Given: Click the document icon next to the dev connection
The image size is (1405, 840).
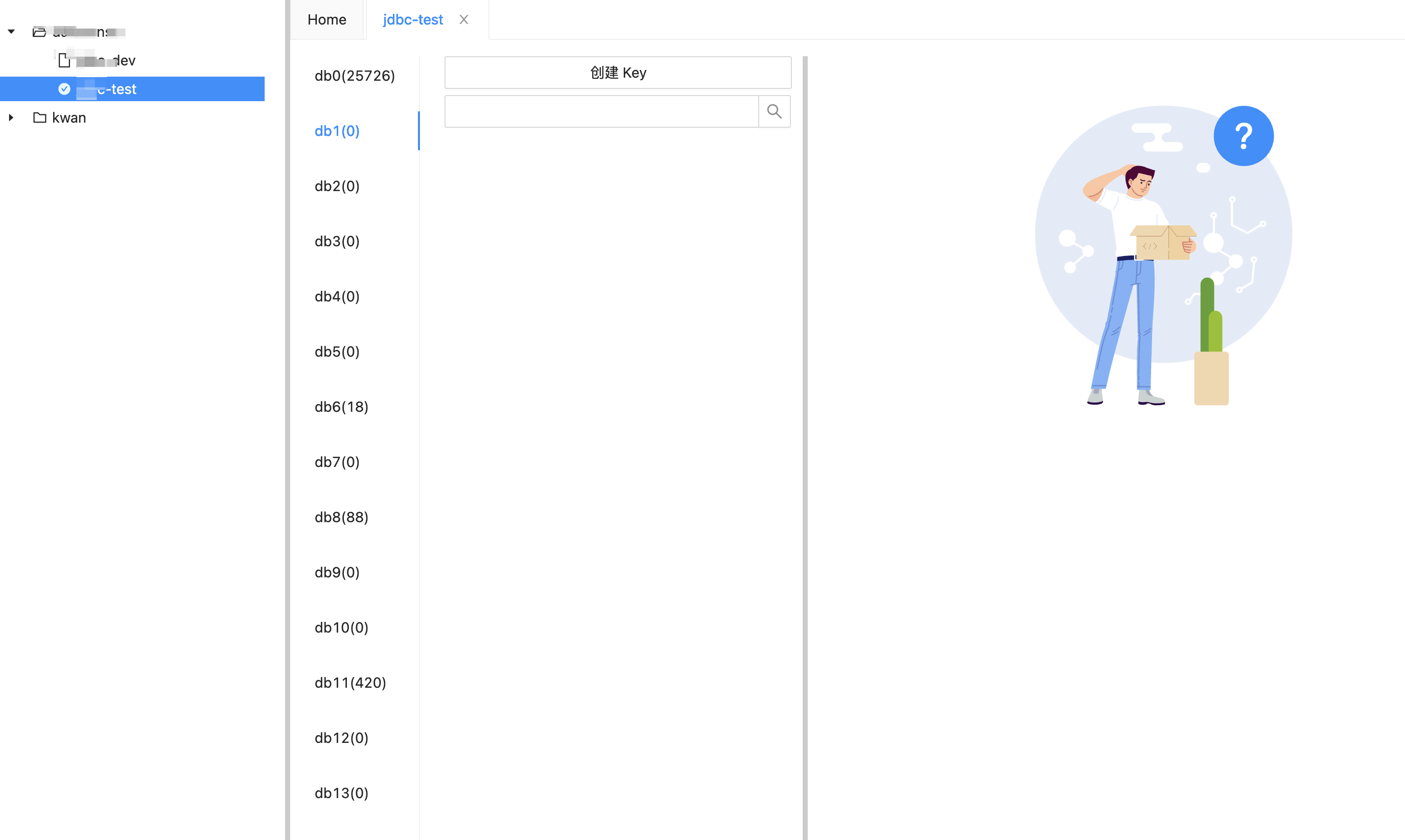Looking at the screenshot, I should point(64,60).
